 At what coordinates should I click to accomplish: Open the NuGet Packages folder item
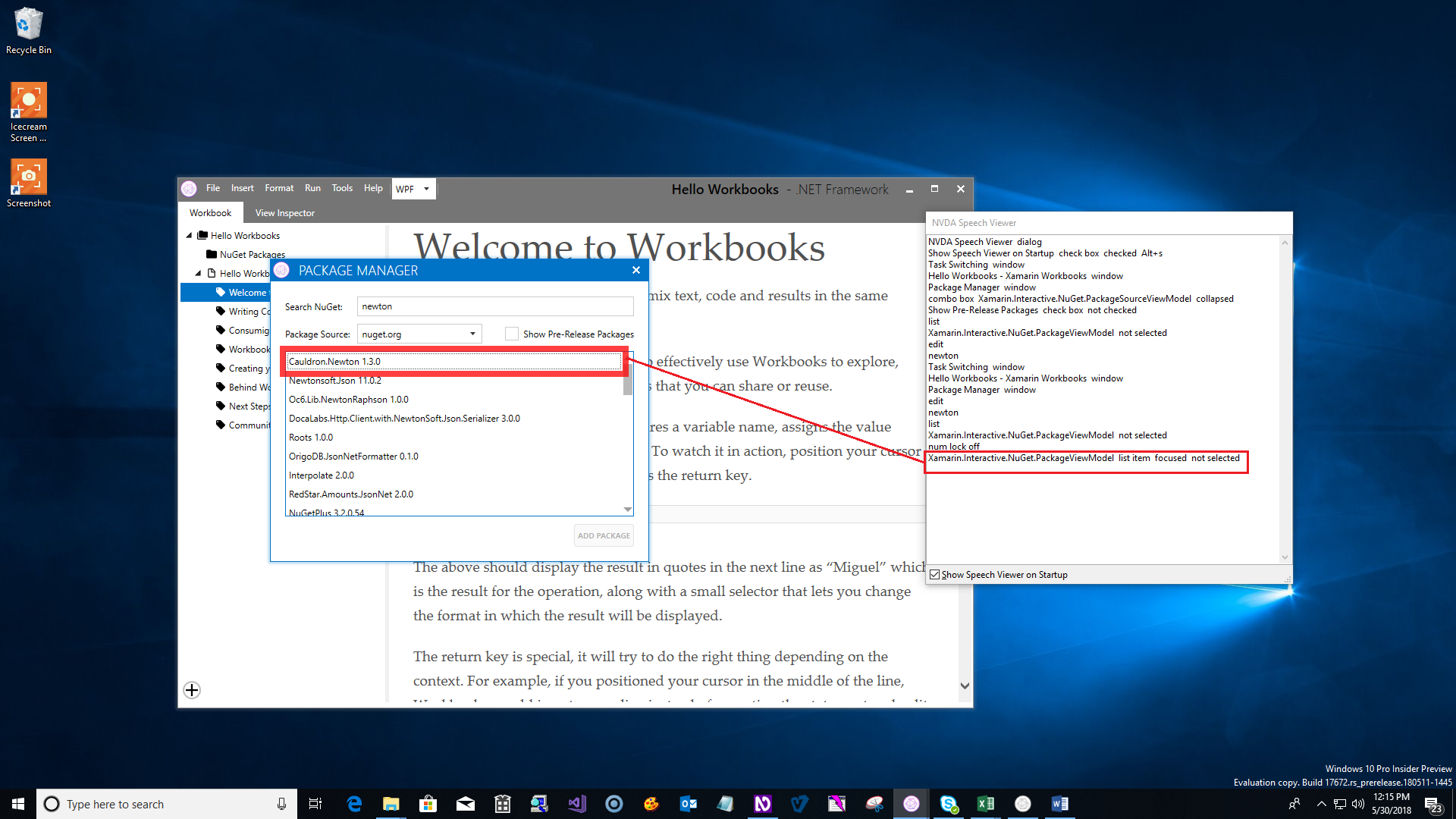pos(252,254)
